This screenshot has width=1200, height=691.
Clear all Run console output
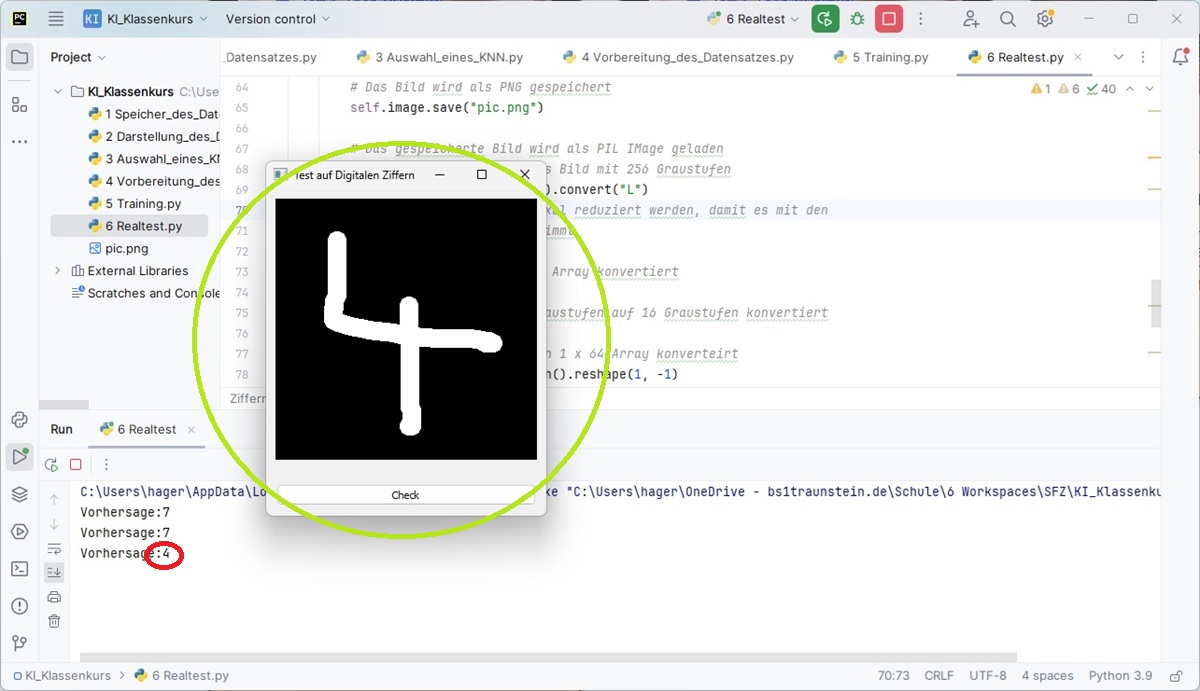54,621
